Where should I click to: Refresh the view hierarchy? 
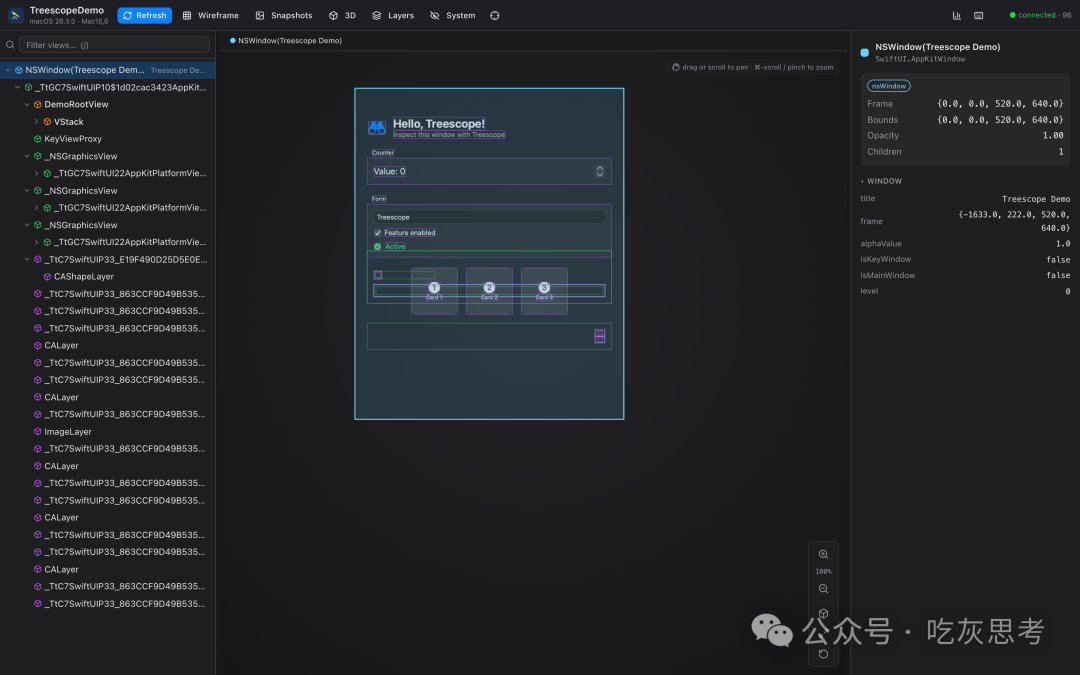tap(145, 15)
